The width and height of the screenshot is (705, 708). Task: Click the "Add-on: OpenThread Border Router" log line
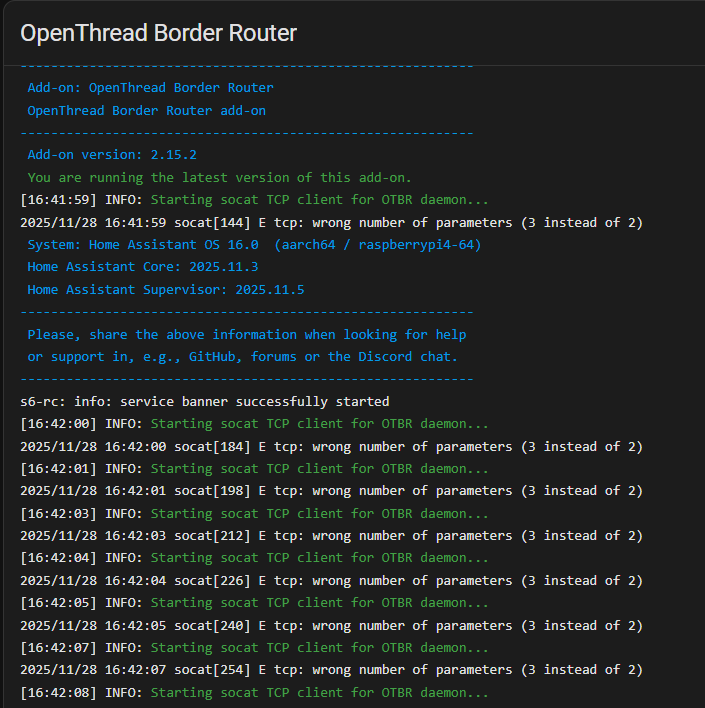coord(150,88)
